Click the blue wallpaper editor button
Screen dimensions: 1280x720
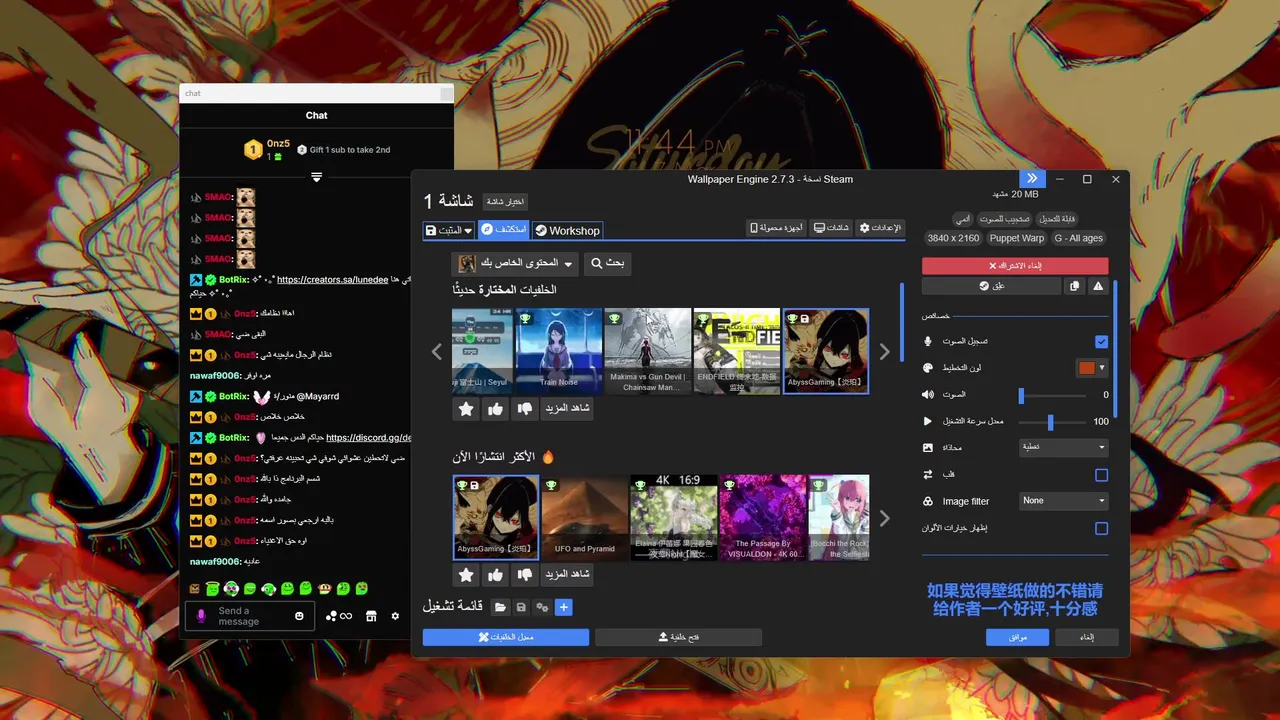(506, 637)
